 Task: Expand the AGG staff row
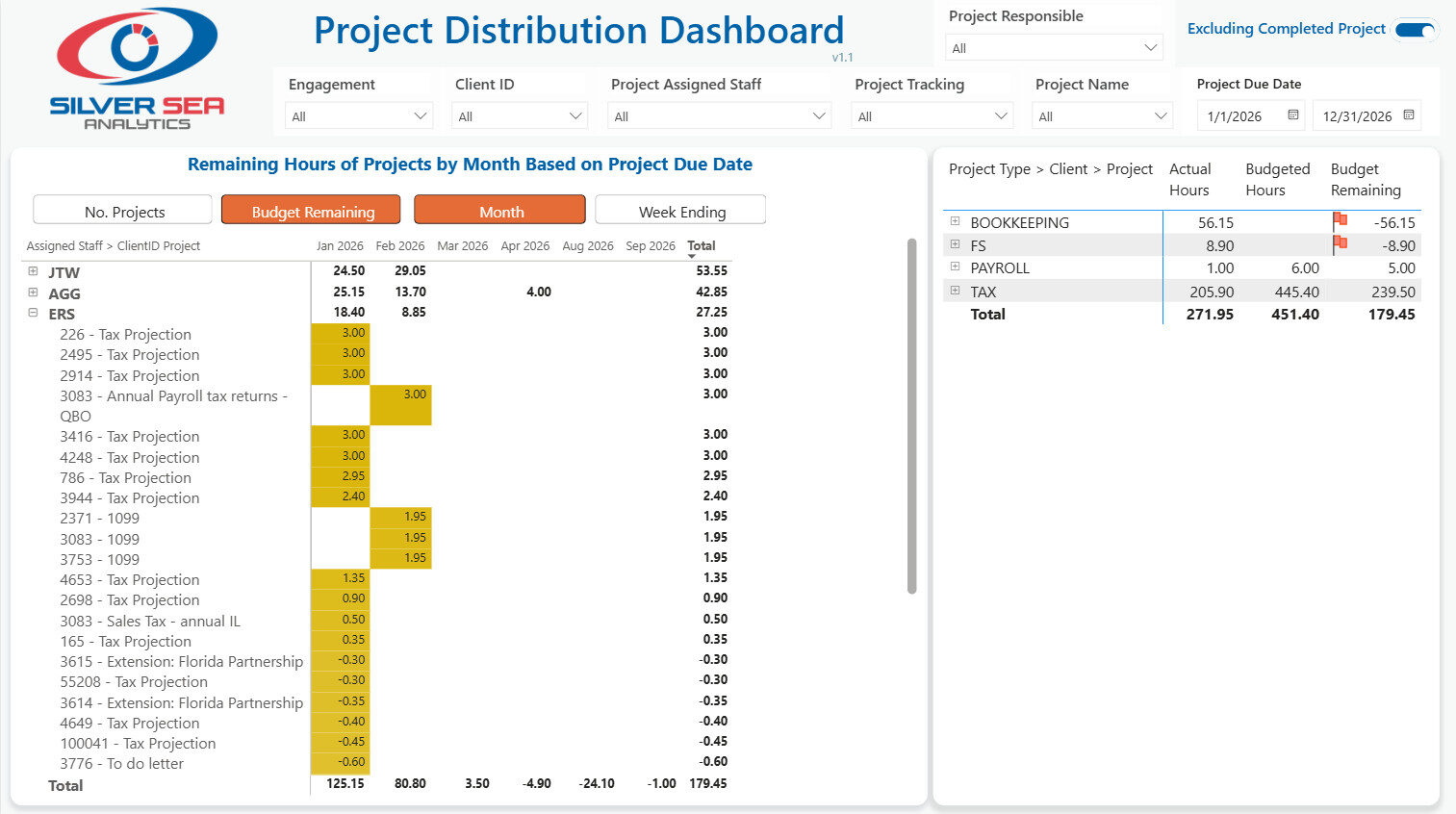(x=33, y=293)
